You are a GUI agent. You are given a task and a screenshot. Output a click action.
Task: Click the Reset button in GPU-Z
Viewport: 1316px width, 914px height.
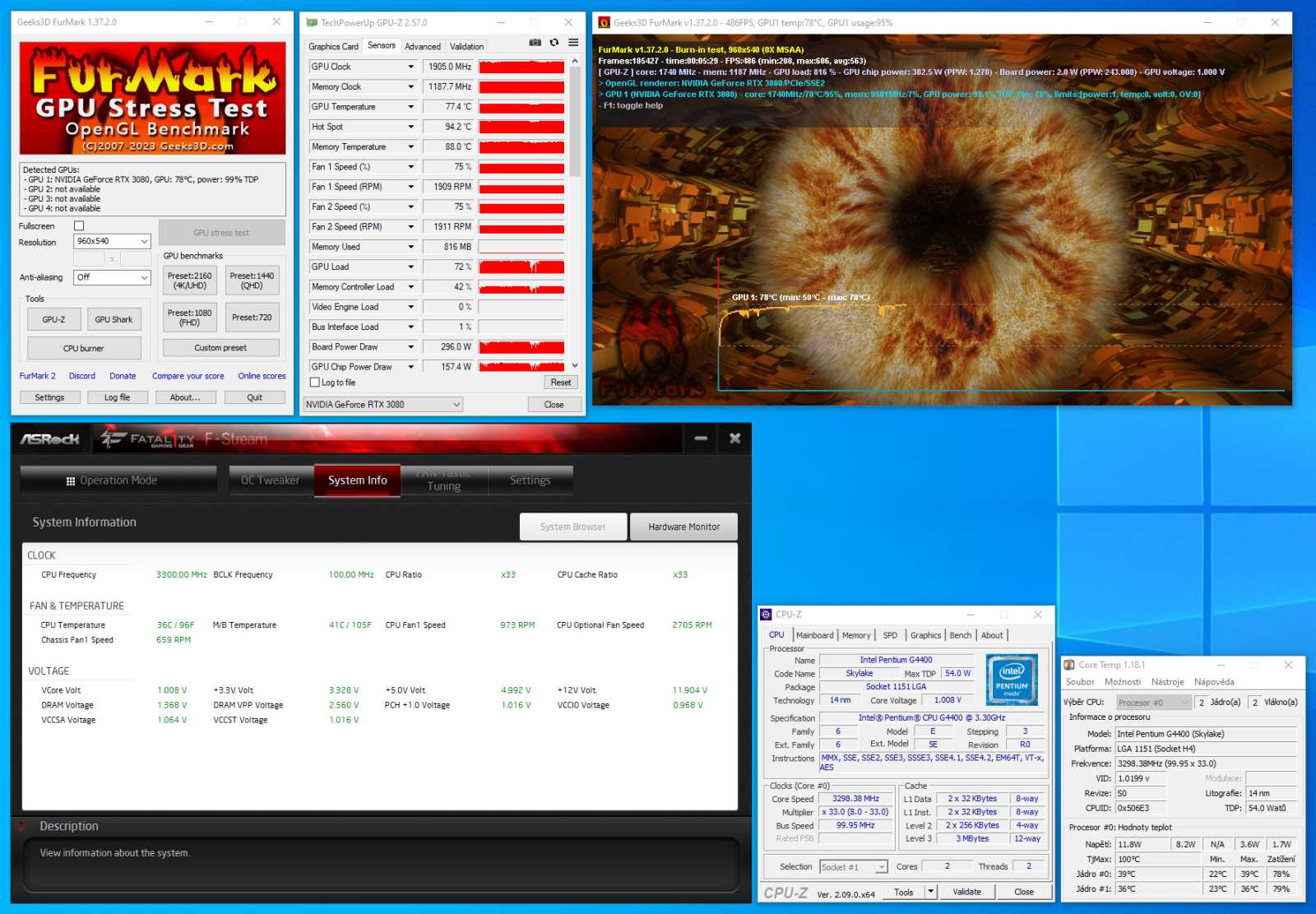tap(561, 383)
